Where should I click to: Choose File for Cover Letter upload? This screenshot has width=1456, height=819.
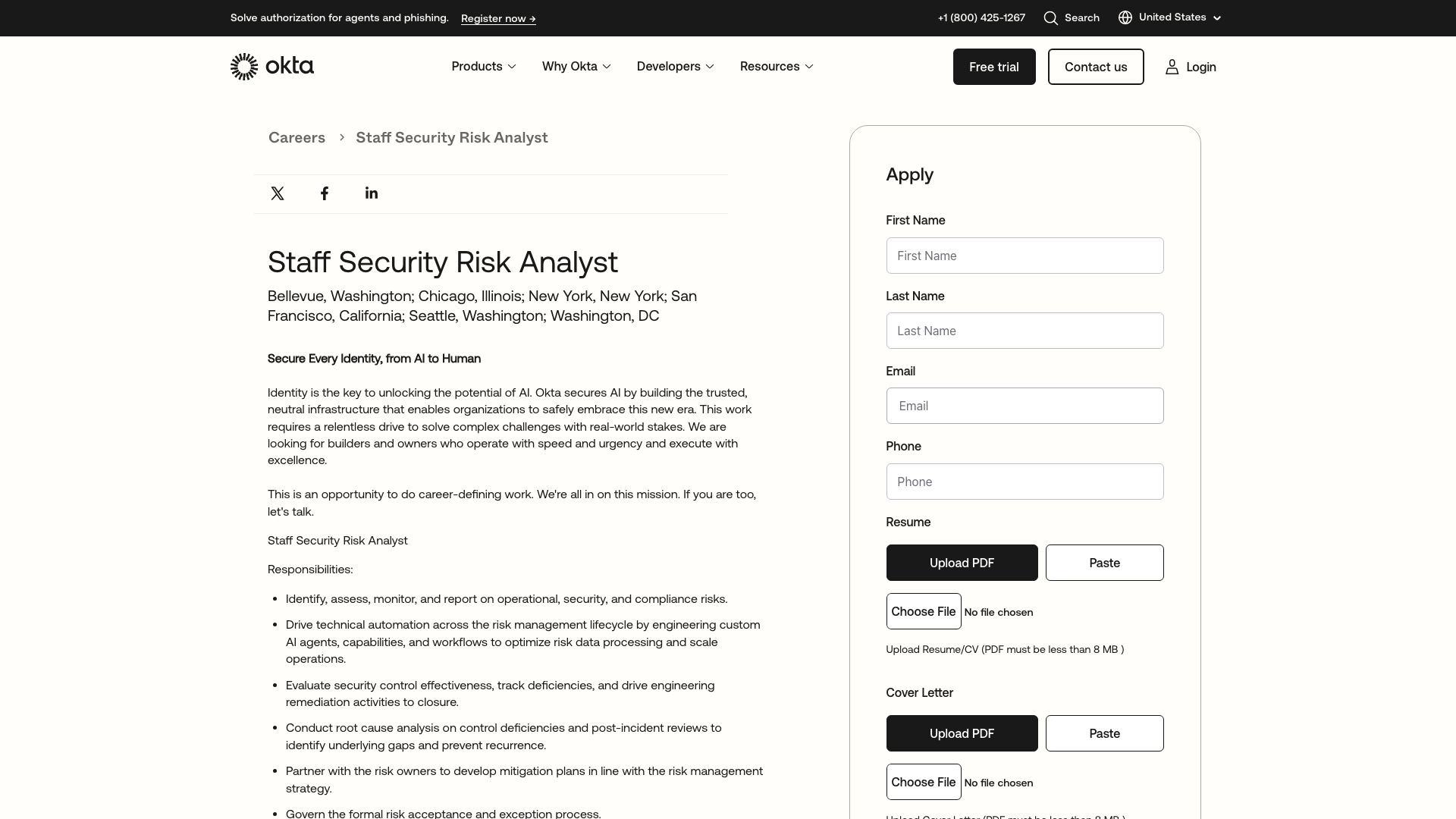[x=924, y=782]
